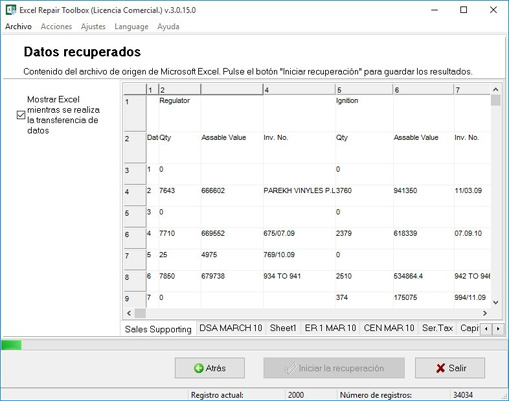Switch to the Sales Supporting sheet tab
This screenshot has width=509, height=401.
158,329
